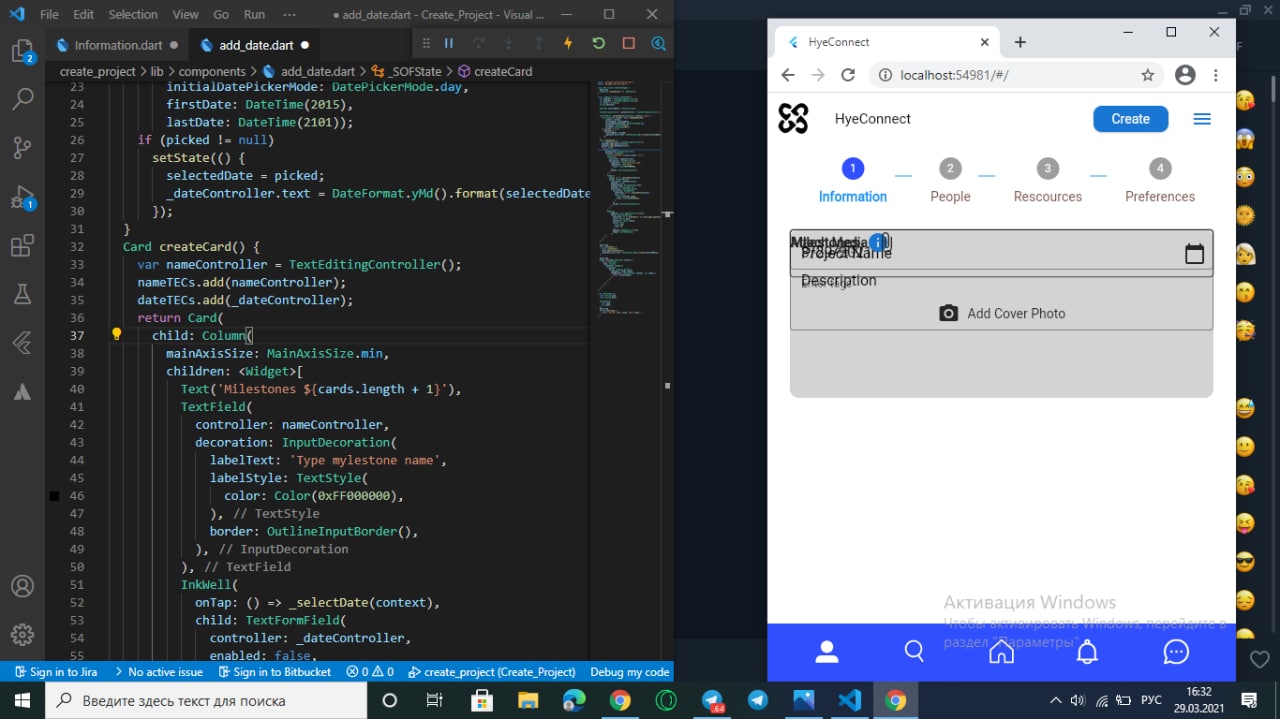The image size is (1280, 719).
Task: Click the lightbulb code action on line 37
Action: point(116,335)
